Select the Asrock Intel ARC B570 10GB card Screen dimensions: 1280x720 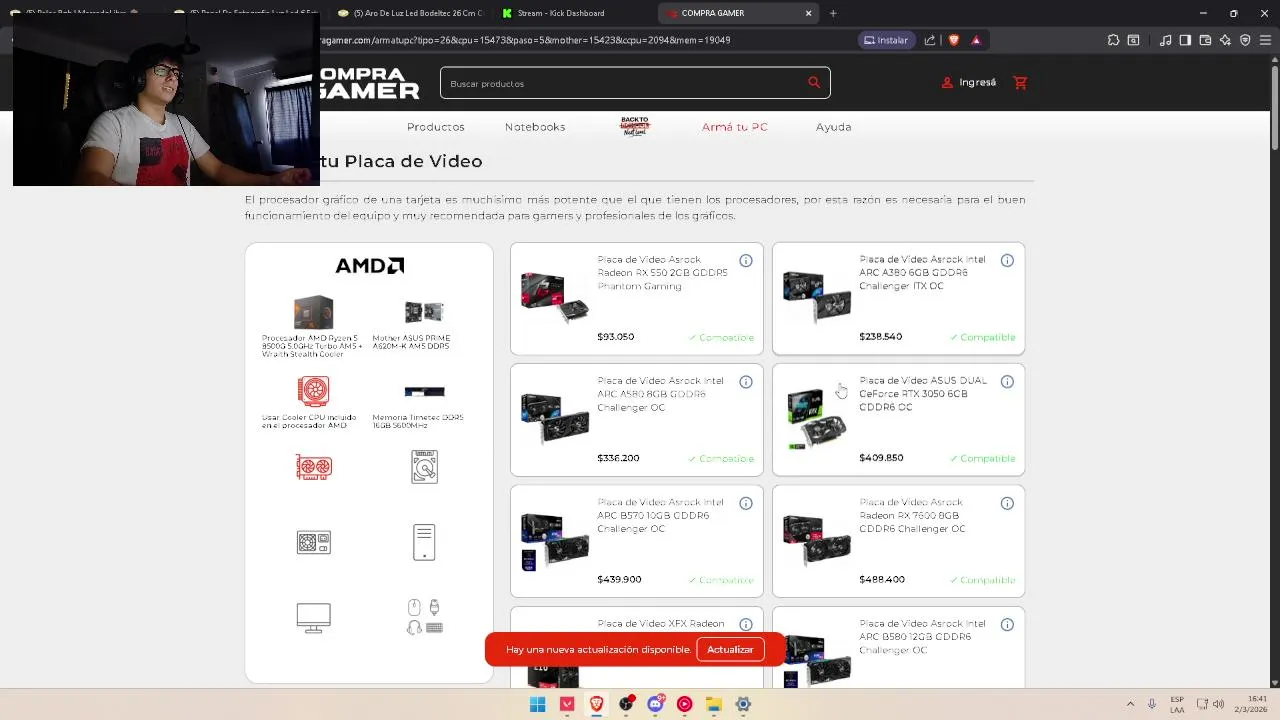637,541
